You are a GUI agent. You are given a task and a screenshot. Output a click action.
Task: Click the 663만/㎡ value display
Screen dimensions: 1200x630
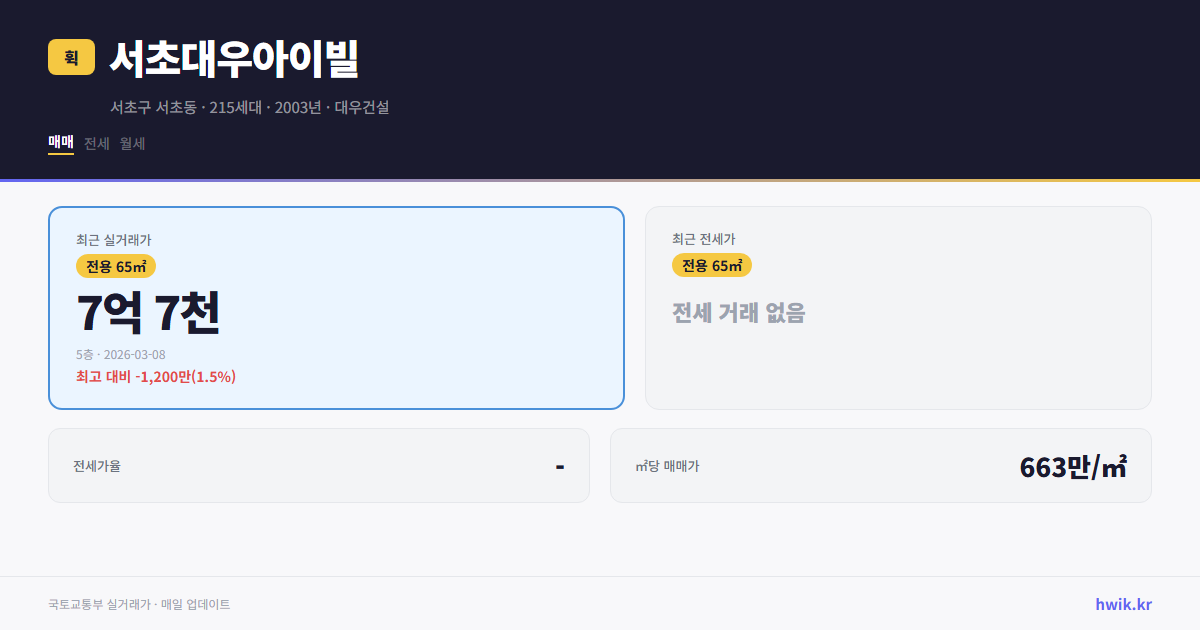click(1072, 465)
